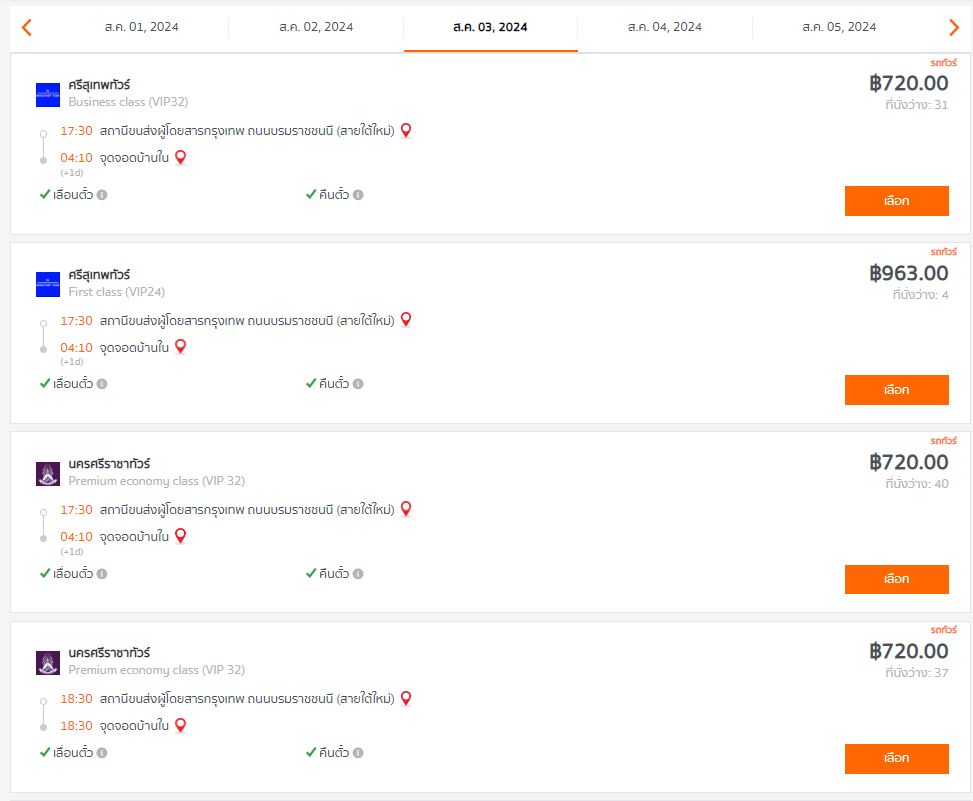Select the 18:30 นครศรีราชาทัวร์ trip
The height and width of the screenshot is (801, 973).
[896, 758]
